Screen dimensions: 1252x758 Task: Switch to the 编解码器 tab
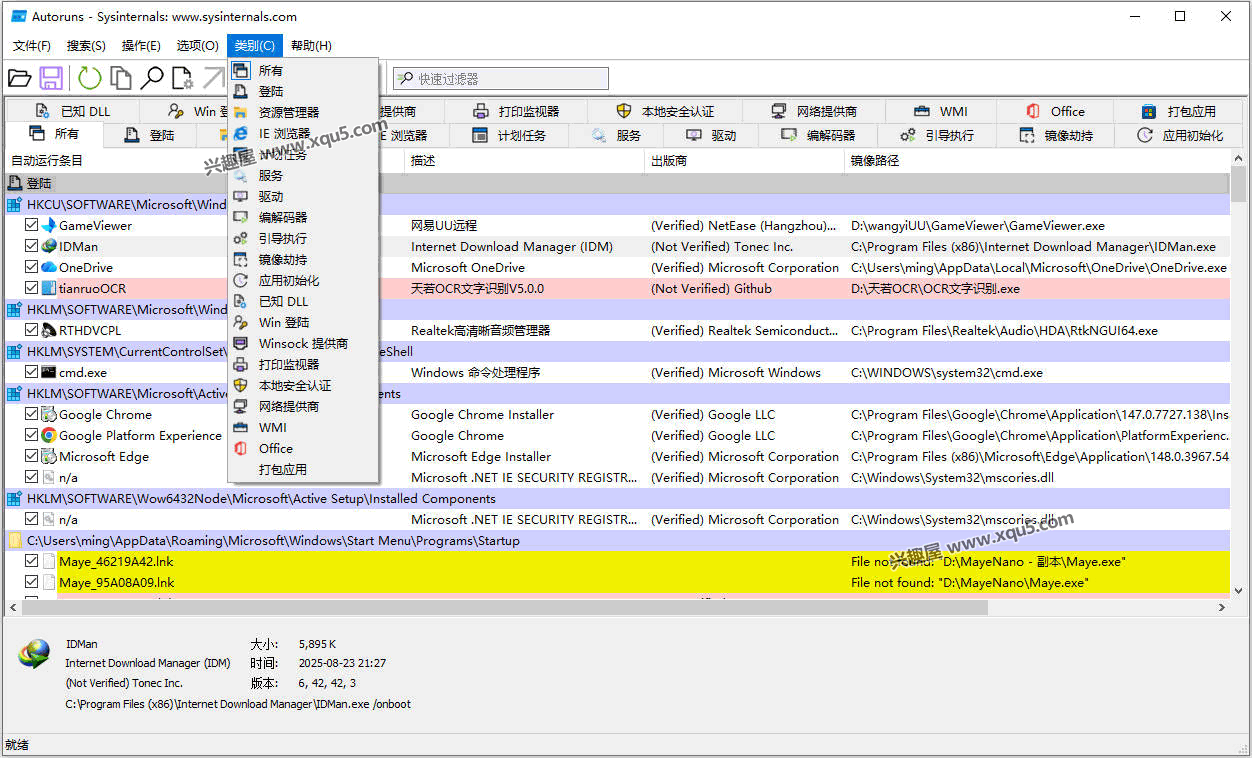point(818,136)
